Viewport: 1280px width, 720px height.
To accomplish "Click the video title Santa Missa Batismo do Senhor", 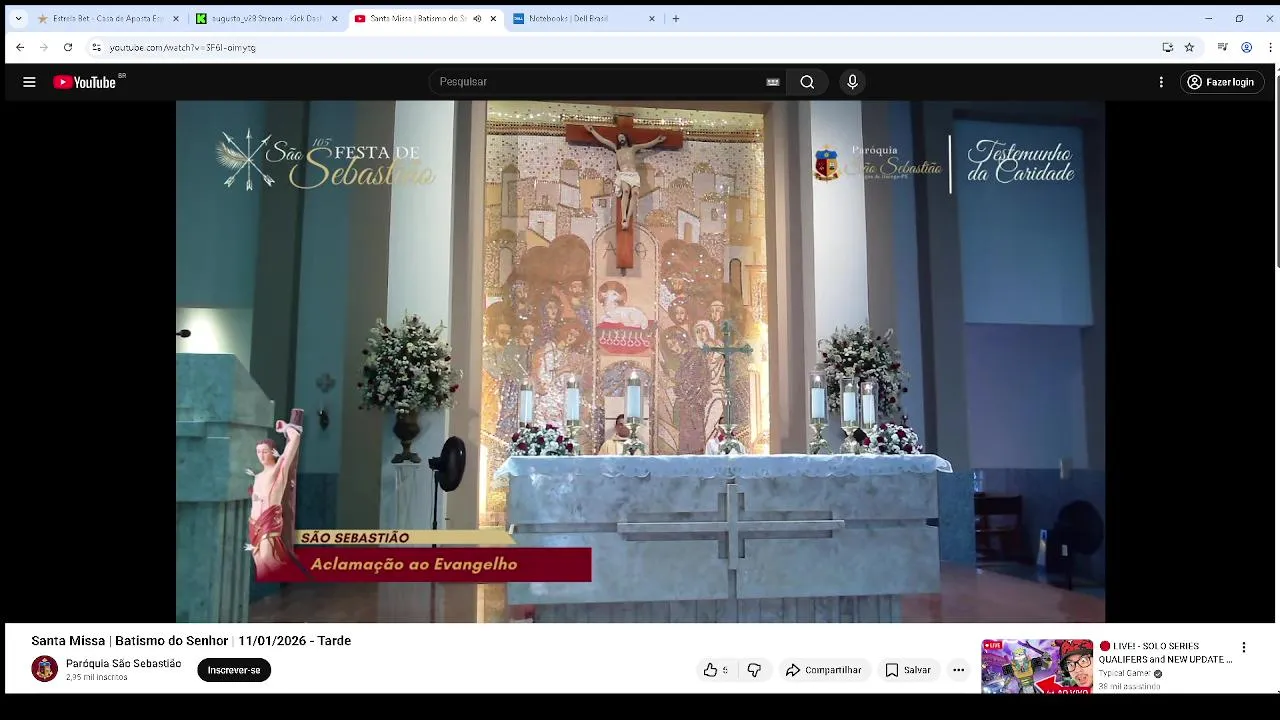I will tap(191, 641).
